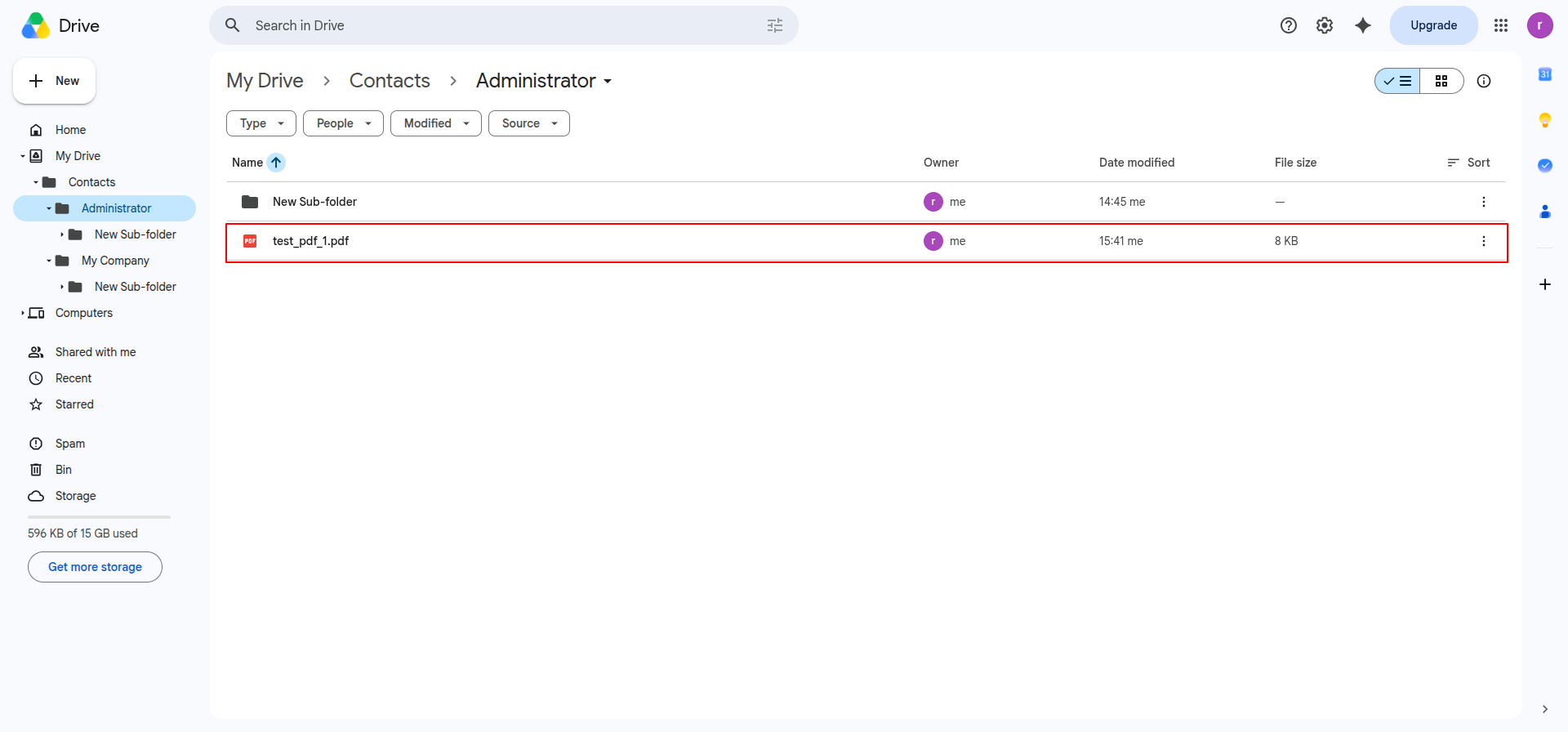Navigate to Contacts breadcrumb
Screen dimensions: 1568x732
(390, 81)
